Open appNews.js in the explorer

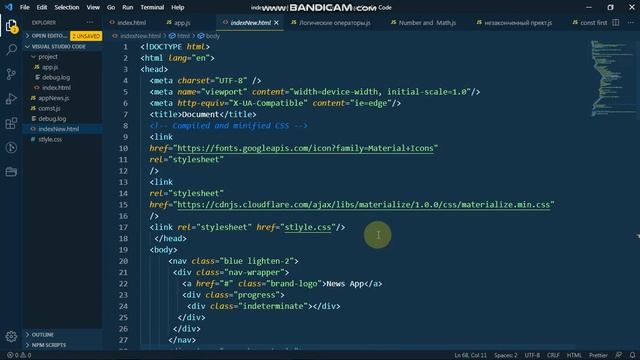point(53,98)
